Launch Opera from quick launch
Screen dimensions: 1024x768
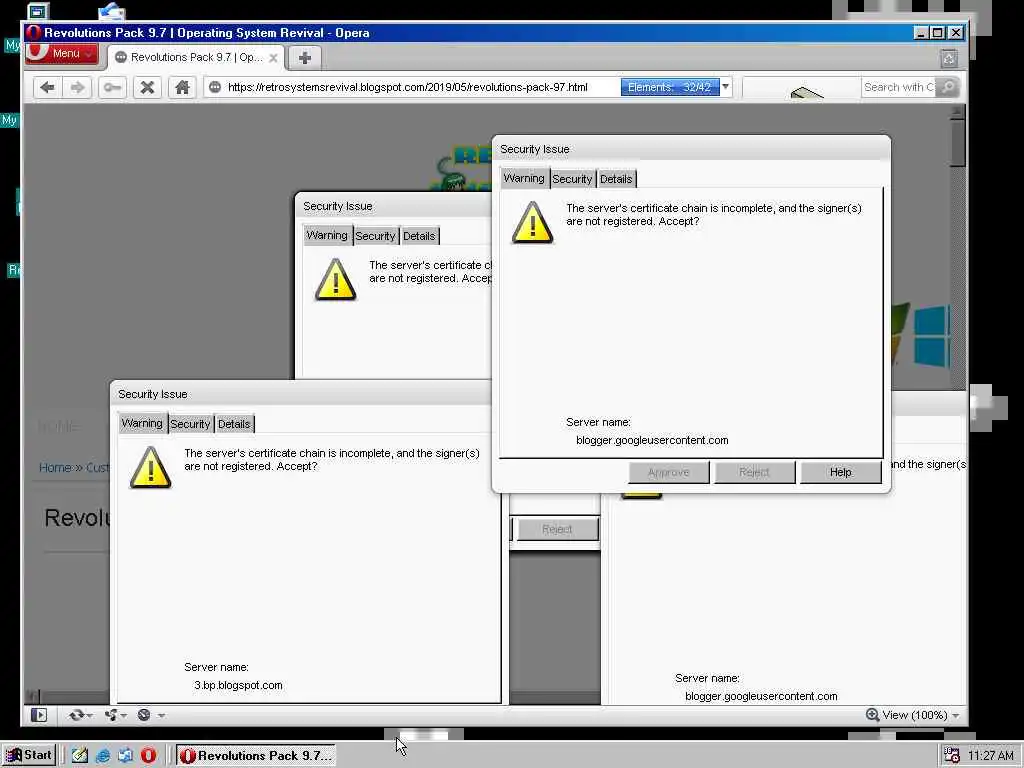[148, 756]
